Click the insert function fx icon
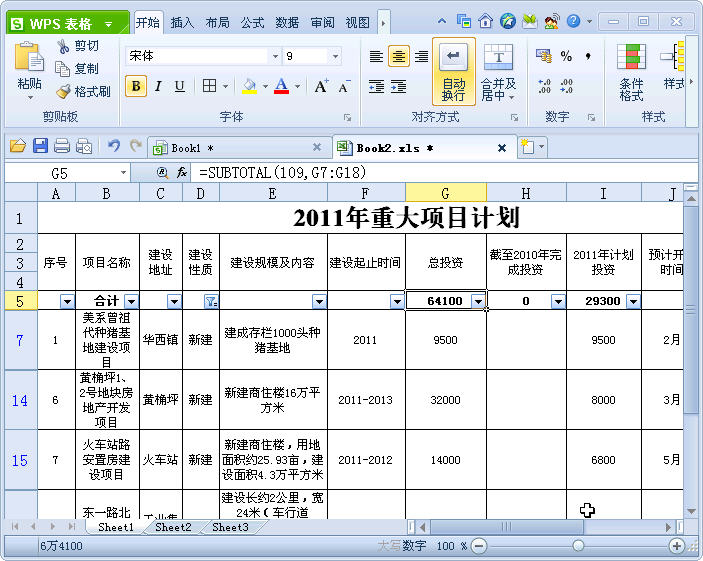Screen dimensions: 703x561 tap(182, 173)
